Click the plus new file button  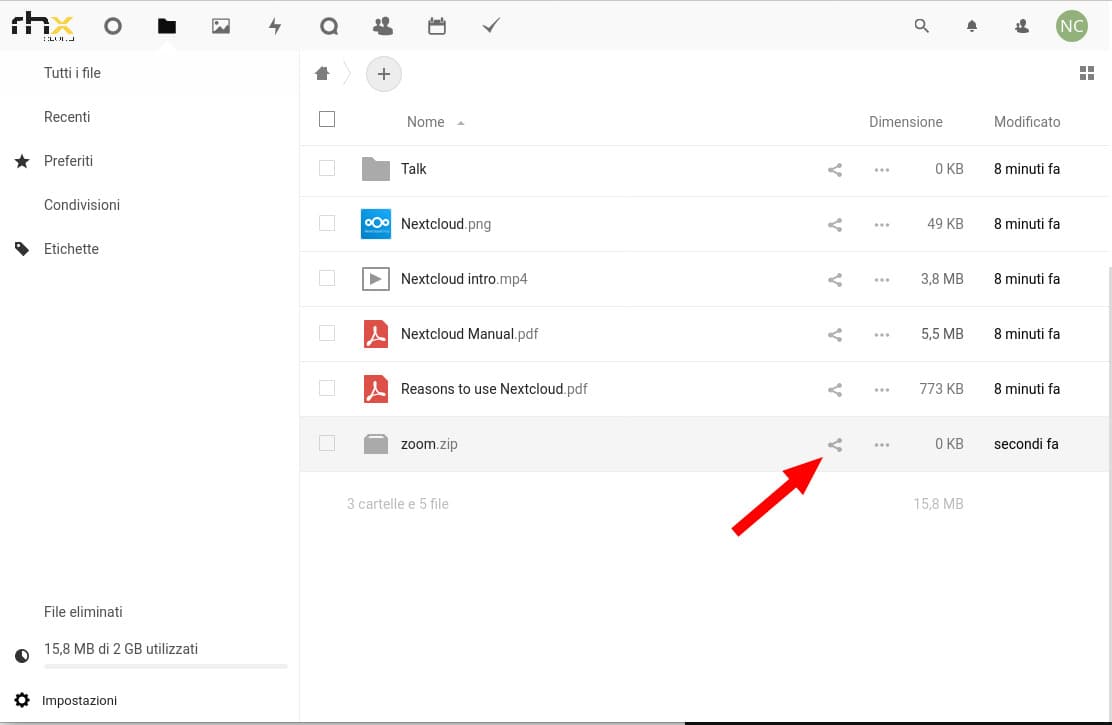[x=384, y=74]
